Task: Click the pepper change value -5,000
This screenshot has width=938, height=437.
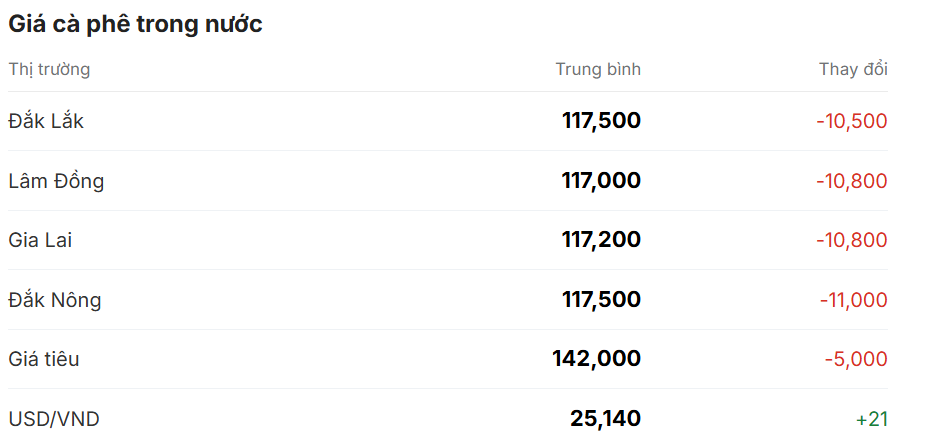Action: coord(856,359)
